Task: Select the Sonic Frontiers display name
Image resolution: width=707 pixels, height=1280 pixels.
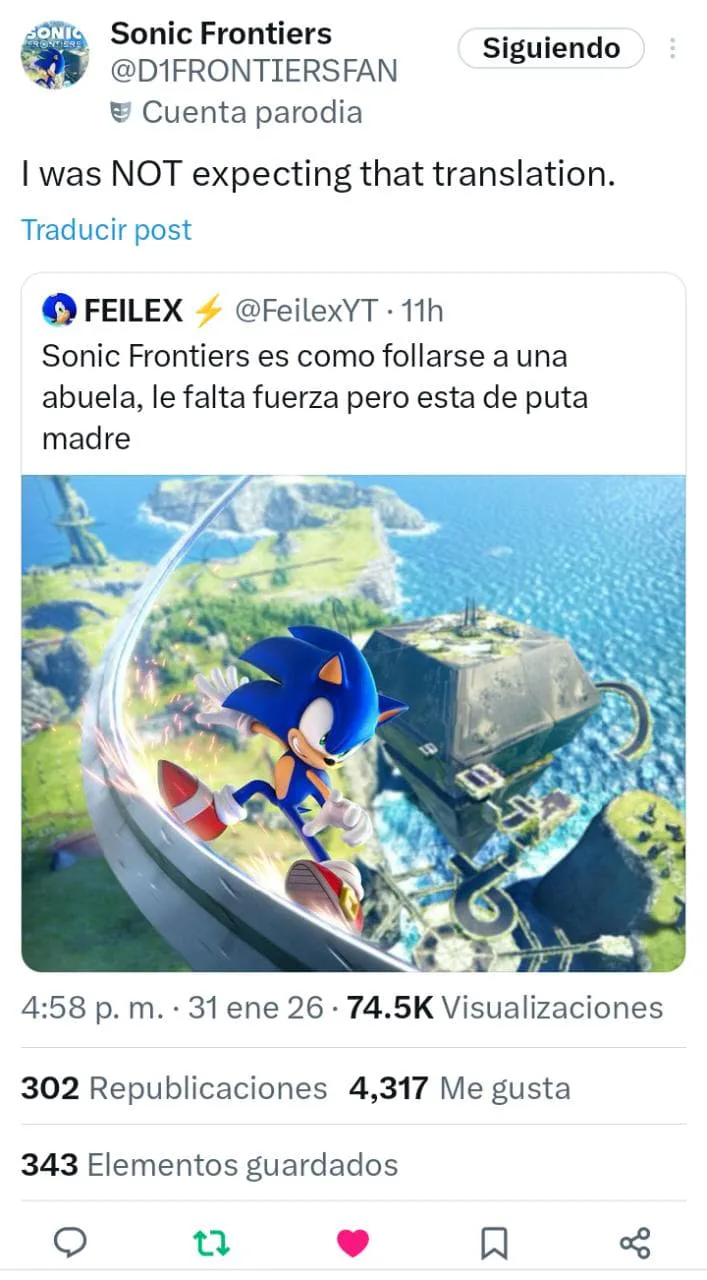Action: tap(221, 33)
